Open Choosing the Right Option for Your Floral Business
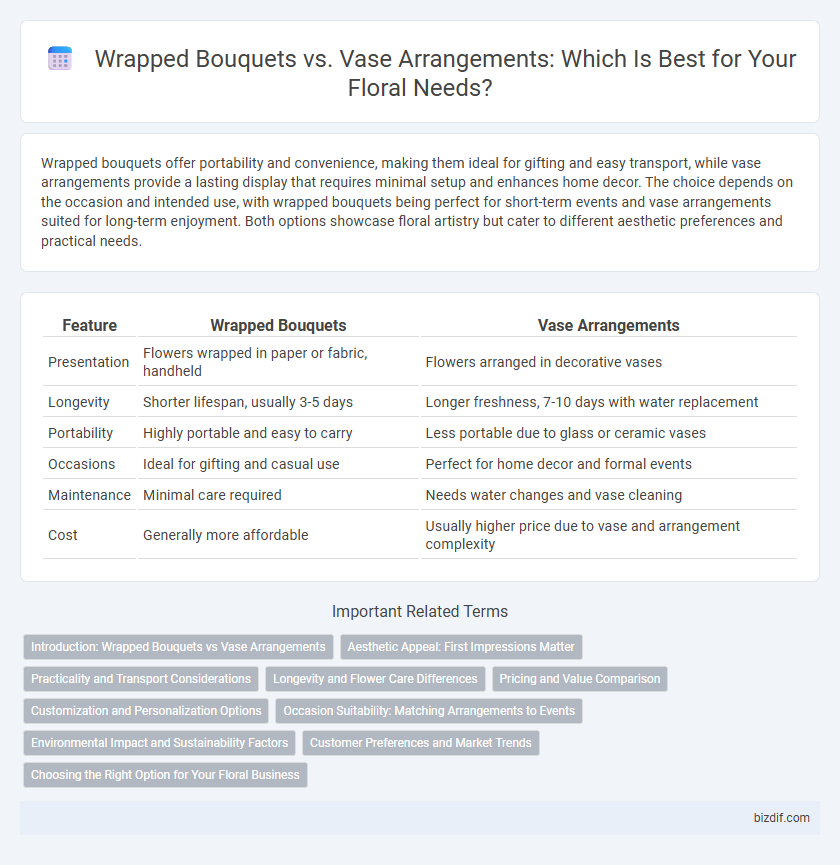This screenshot has height=865, width=840. pos(165,775)
